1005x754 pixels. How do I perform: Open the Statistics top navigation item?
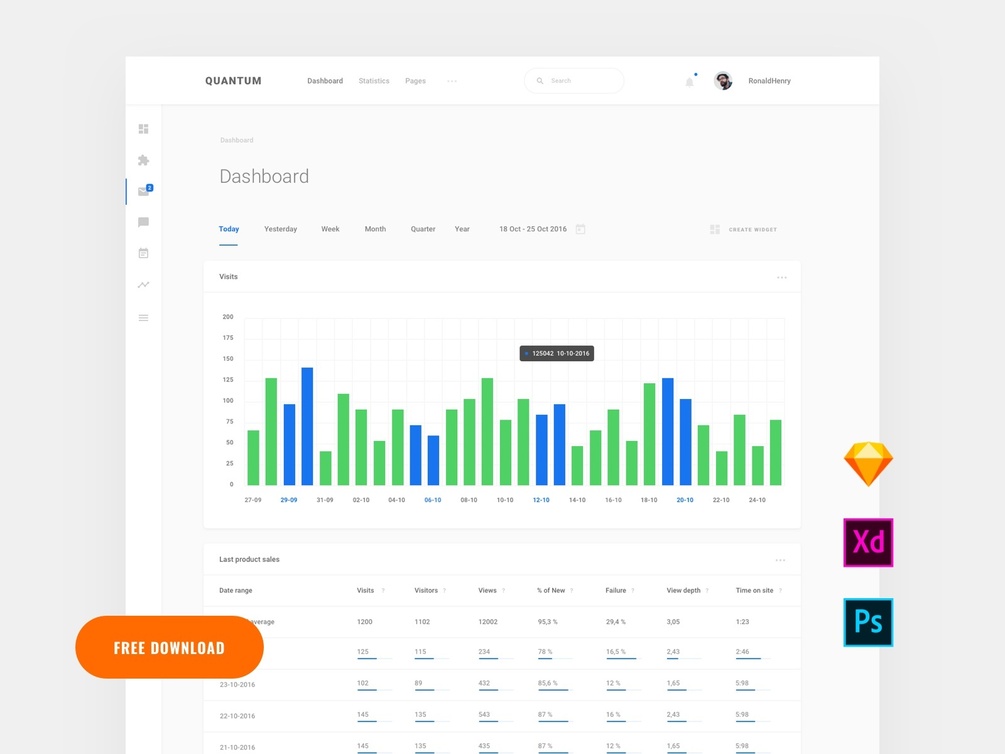click(x=374, y=81)
